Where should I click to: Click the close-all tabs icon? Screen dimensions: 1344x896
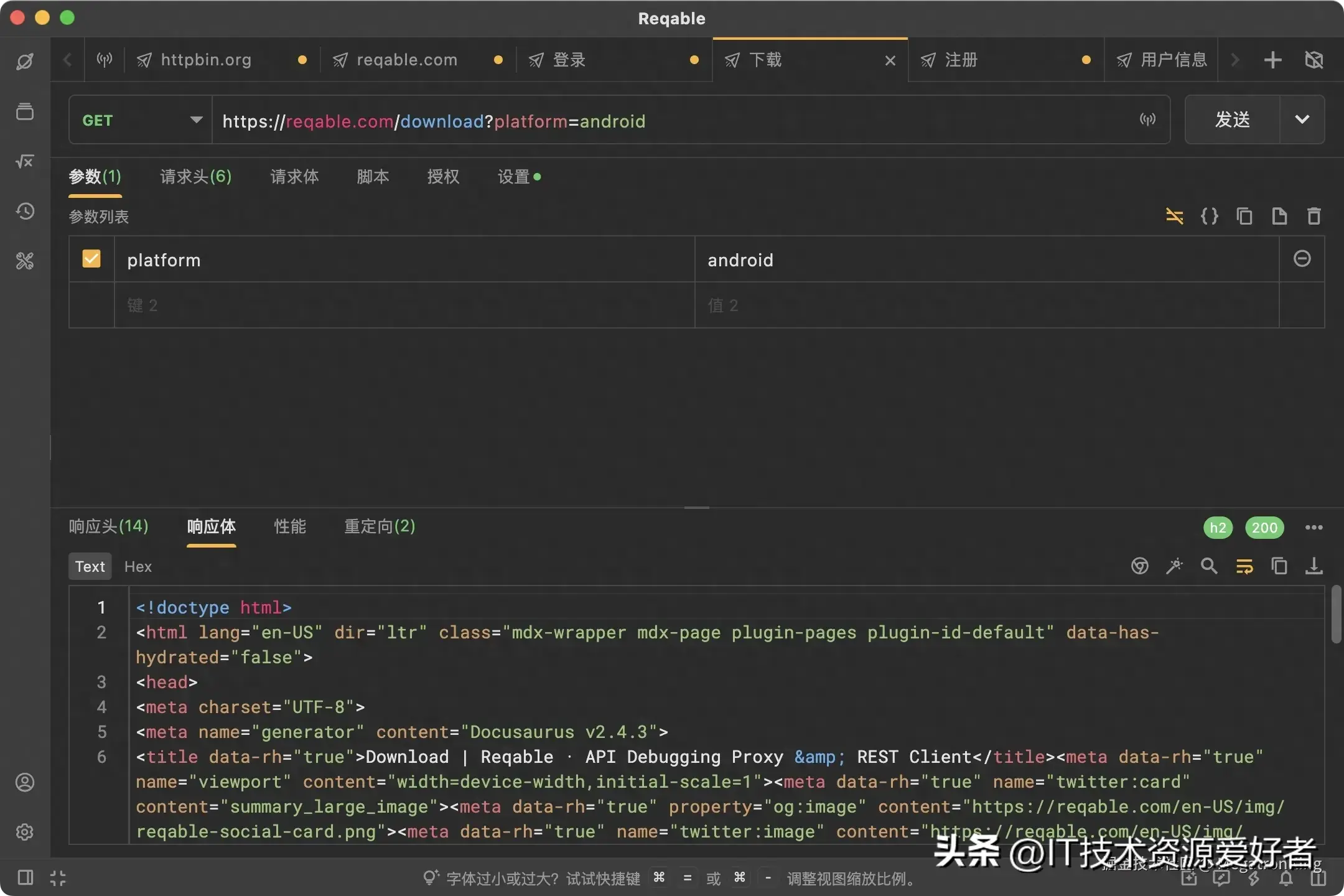pyautogui.click(x=1314, y=60)
